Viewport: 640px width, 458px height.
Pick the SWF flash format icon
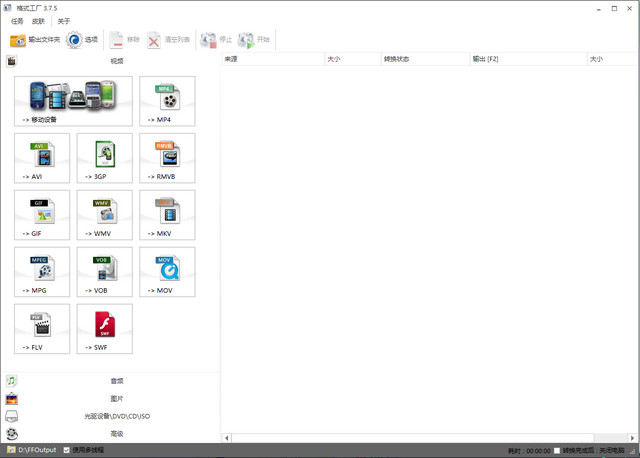tap(104, 329)
